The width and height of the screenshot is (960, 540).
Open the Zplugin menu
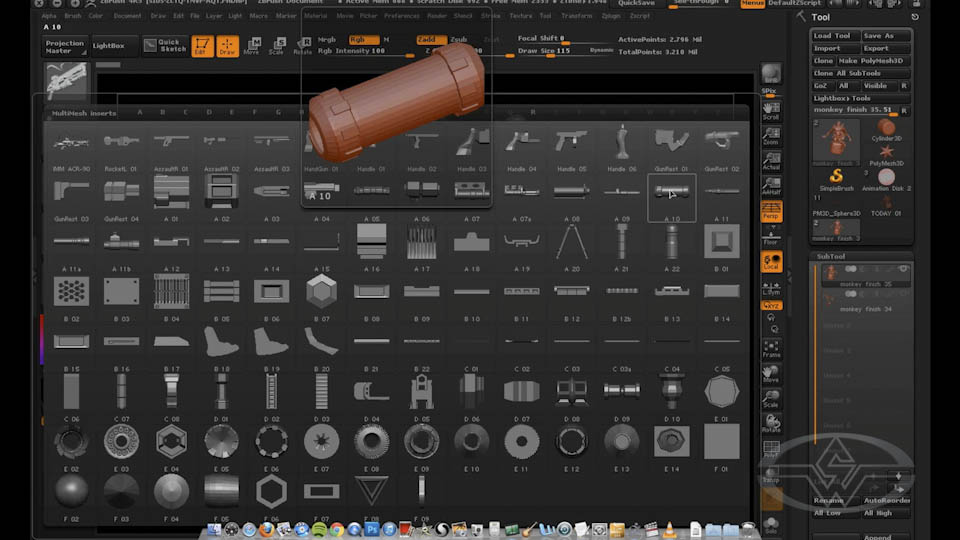610,16
